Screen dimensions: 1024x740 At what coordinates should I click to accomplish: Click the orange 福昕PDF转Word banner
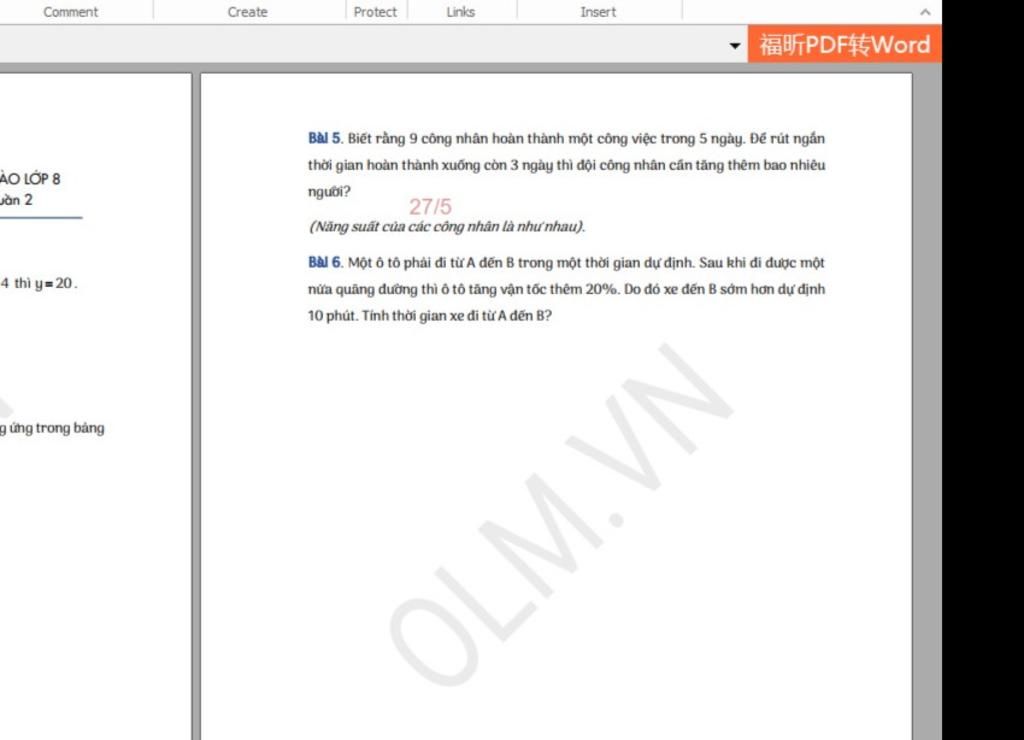click(844, 44)
